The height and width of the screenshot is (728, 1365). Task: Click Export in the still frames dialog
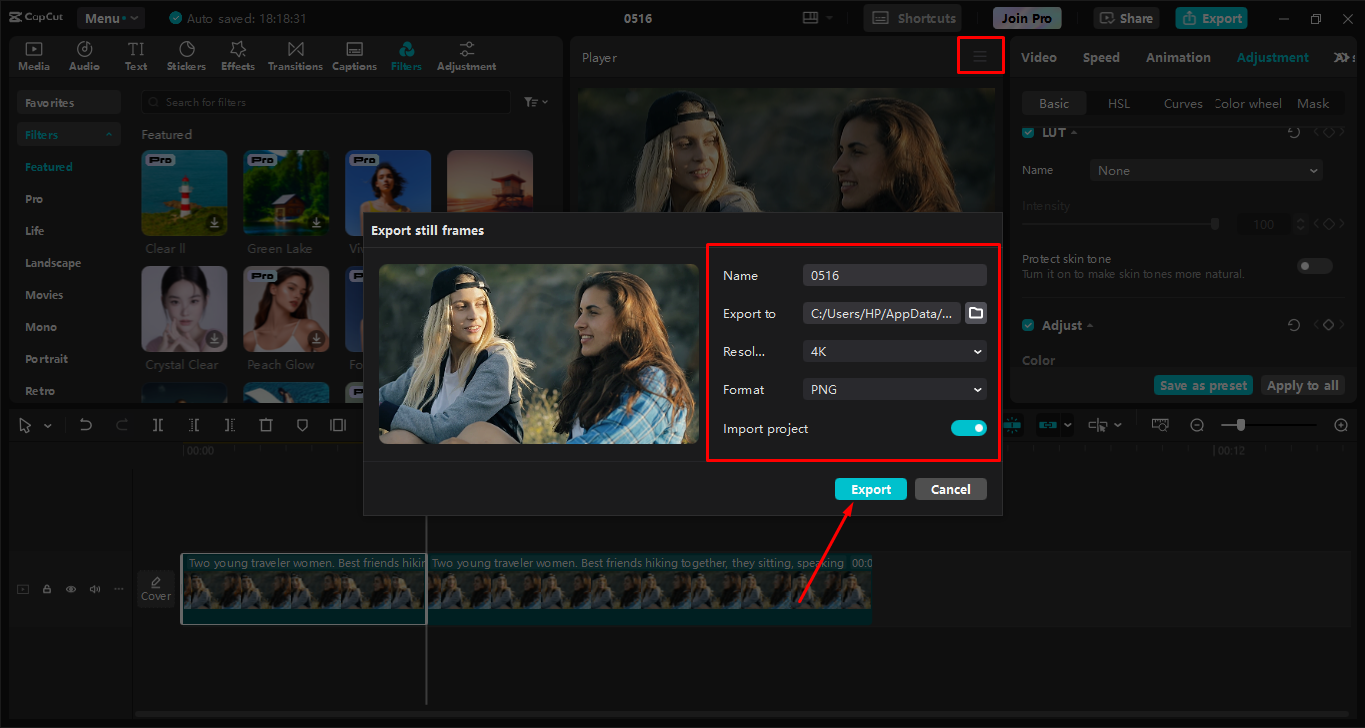pos(870,488)
